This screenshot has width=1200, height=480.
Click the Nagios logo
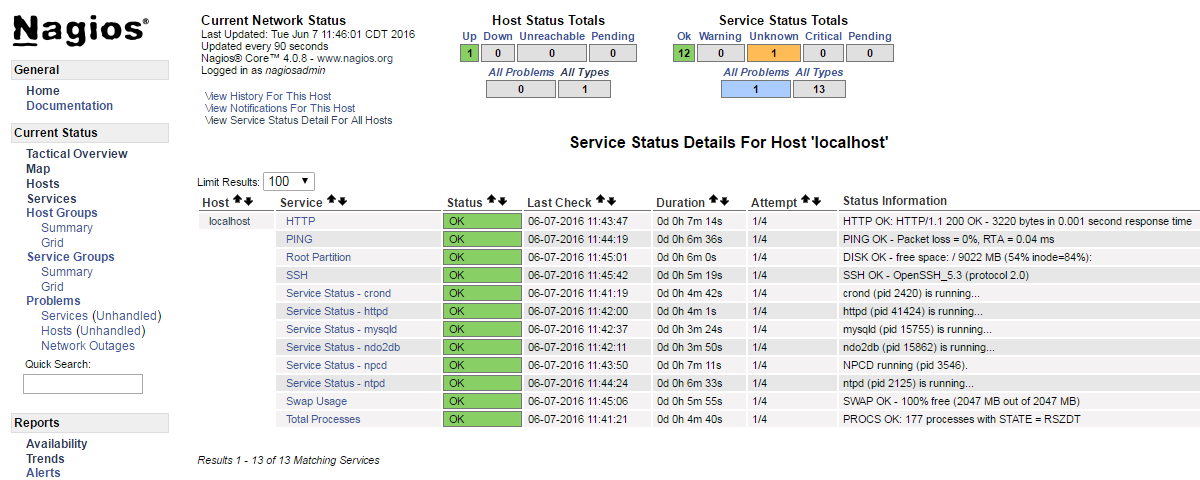tap(81, 31)
